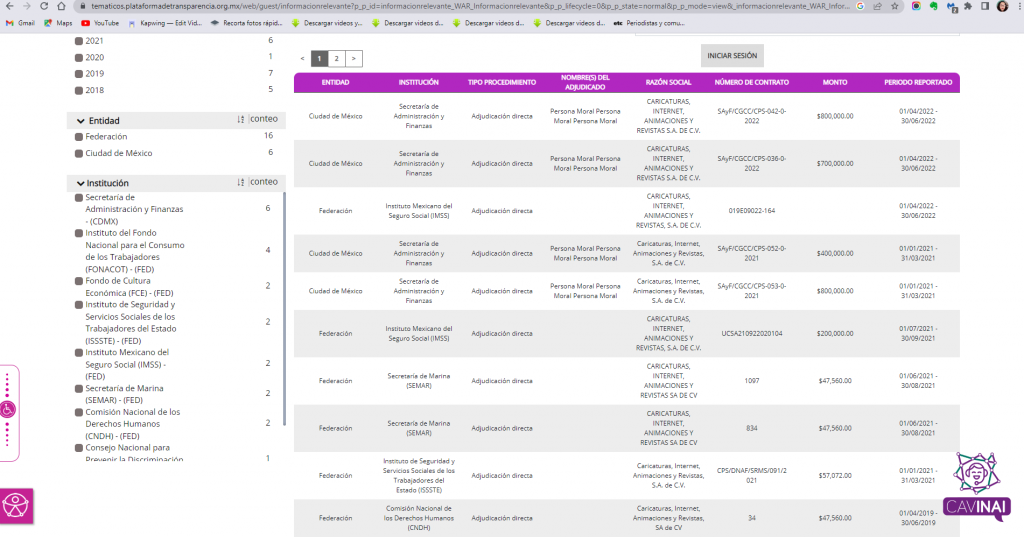Open the Kapwing Edit Video bookmark
Image resolution: width=1024 pixels, height=537 pixels.
click(165, 23)
